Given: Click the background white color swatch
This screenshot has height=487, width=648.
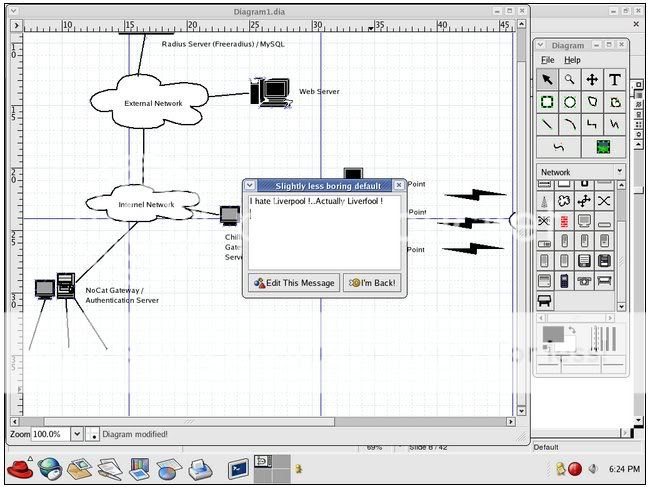Looking at the screenshot, I should click(569, 343).
